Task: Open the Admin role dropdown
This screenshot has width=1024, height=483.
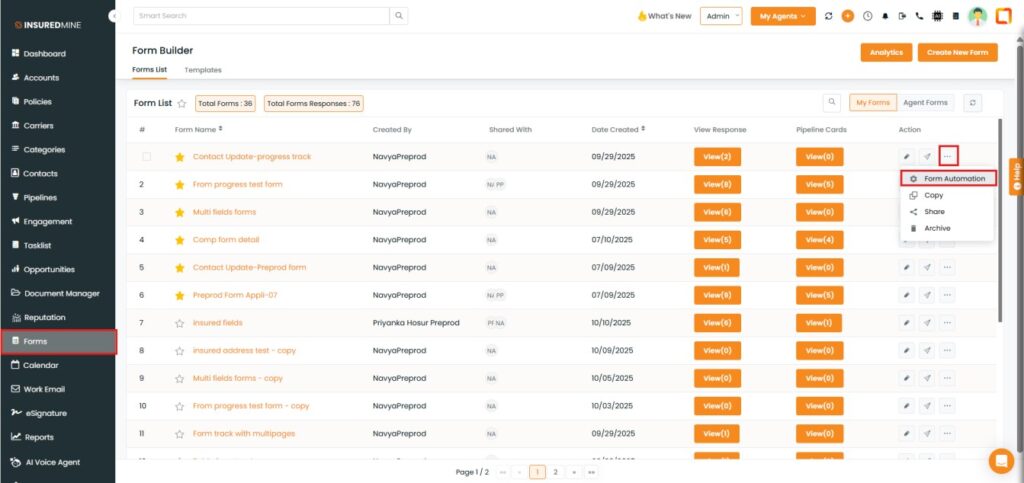Action: [721, 16]
